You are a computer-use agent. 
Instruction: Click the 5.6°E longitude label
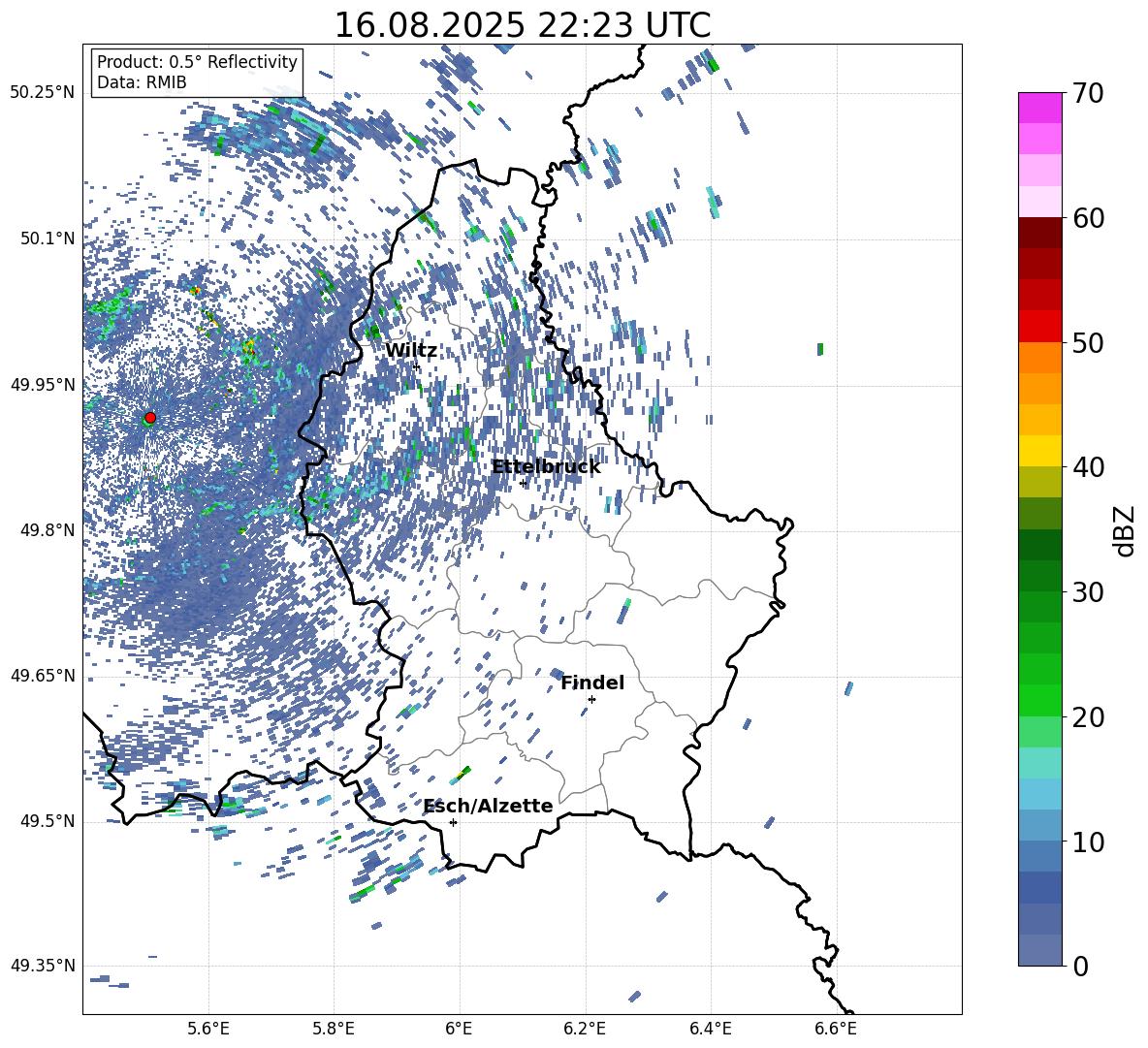pos(207,1029)
